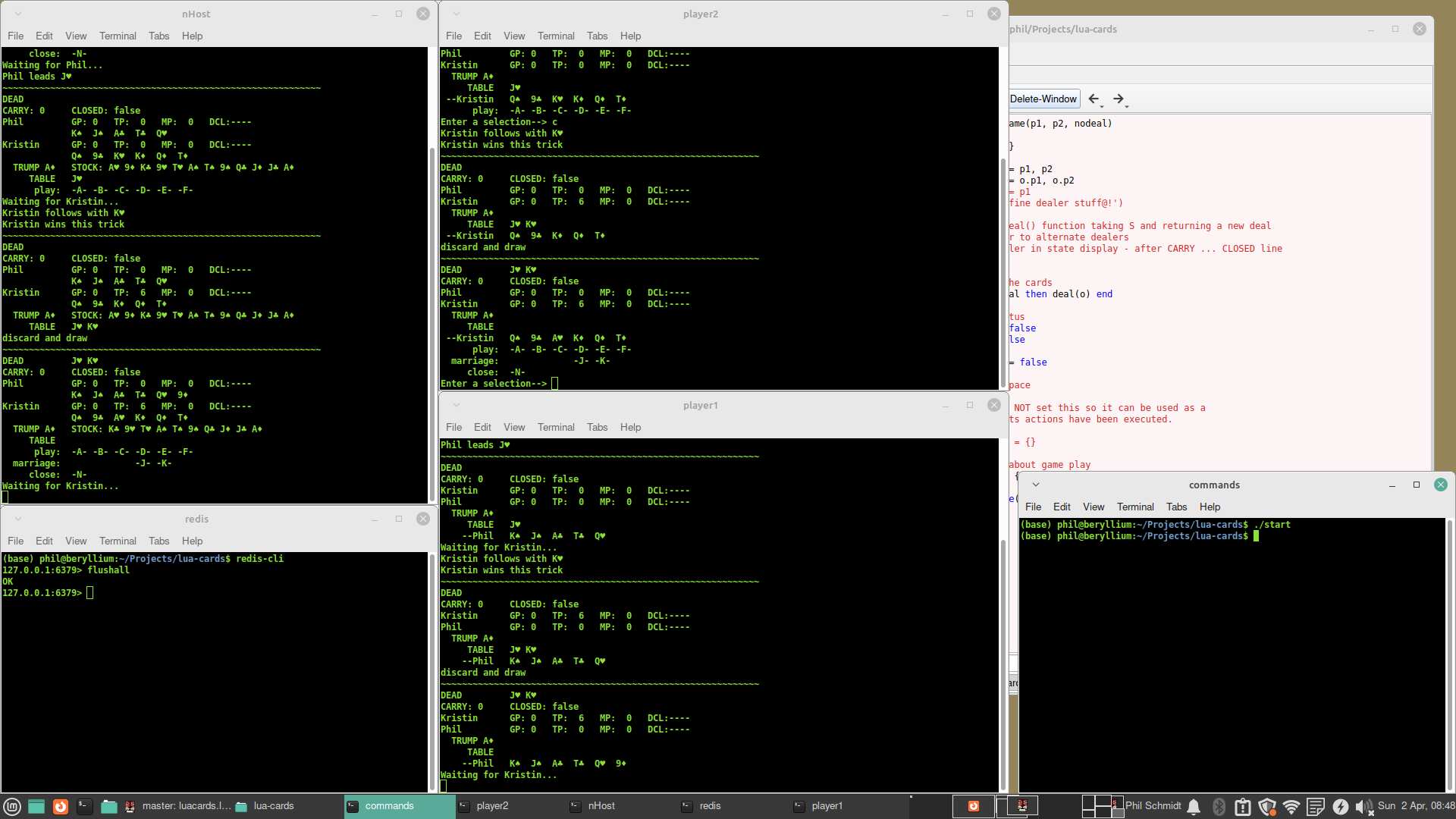Expand the commands window title menu chevron
Screen dimensions: 1456x819
pos(1035,485)
